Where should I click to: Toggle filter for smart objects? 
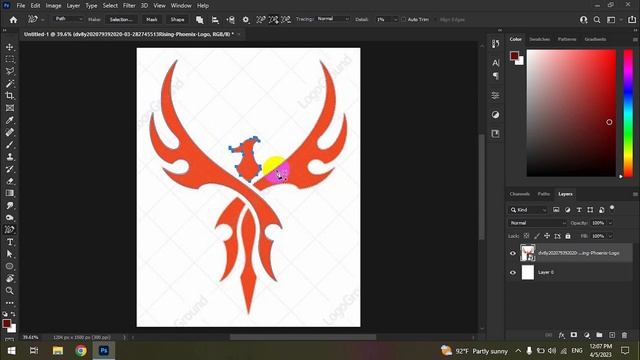(602, 210)
